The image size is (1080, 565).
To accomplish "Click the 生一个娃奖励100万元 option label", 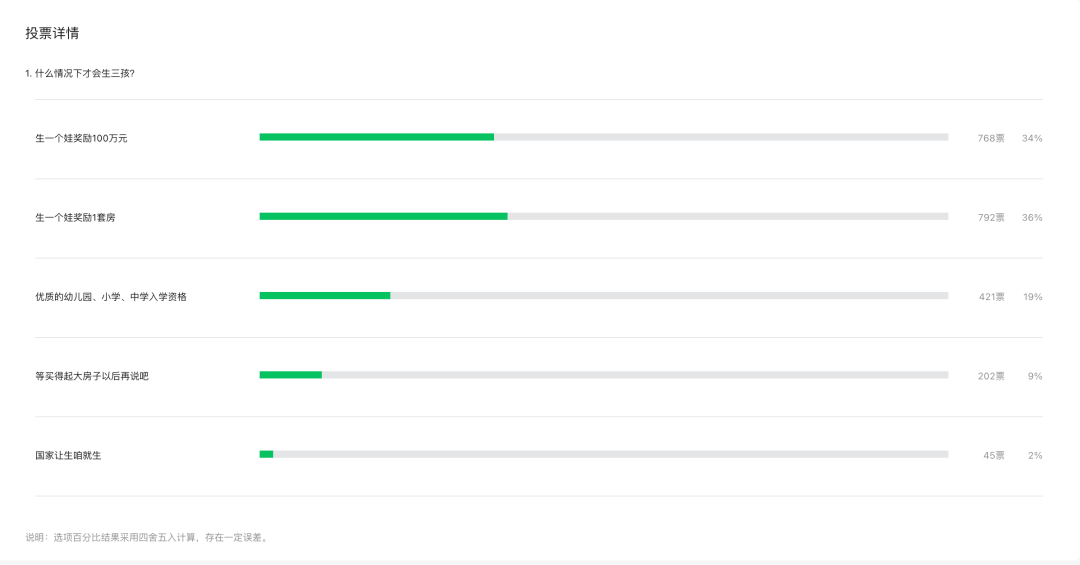I will pos(81,138).
